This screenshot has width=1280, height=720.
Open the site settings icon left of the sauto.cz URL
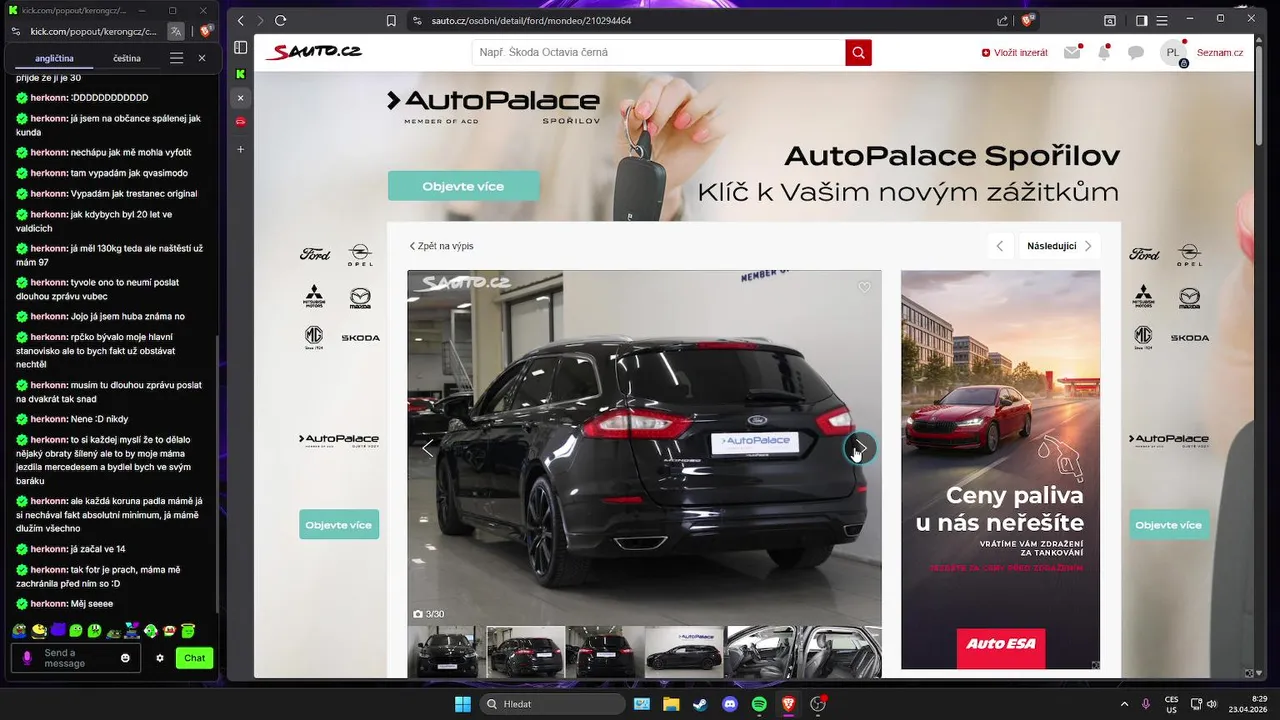tap(417, 20)
